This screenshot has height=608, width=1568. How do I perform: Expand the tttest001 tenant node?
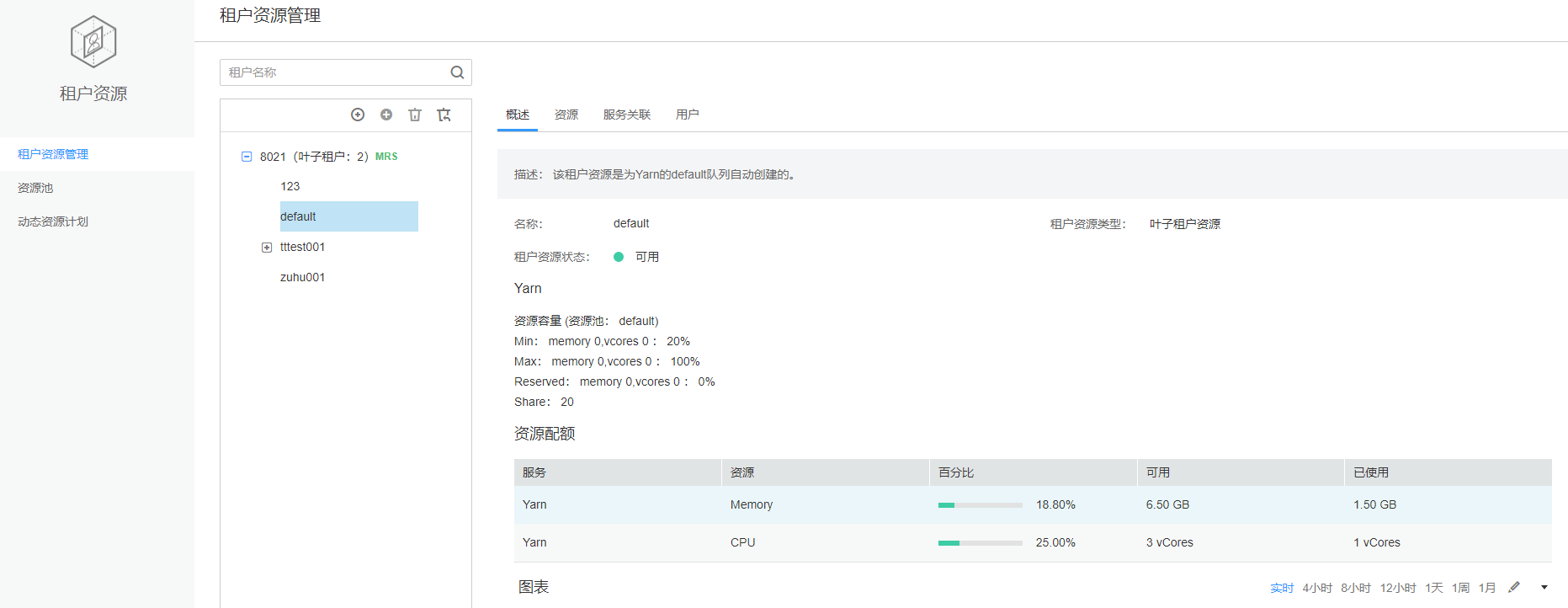point(267,248)
